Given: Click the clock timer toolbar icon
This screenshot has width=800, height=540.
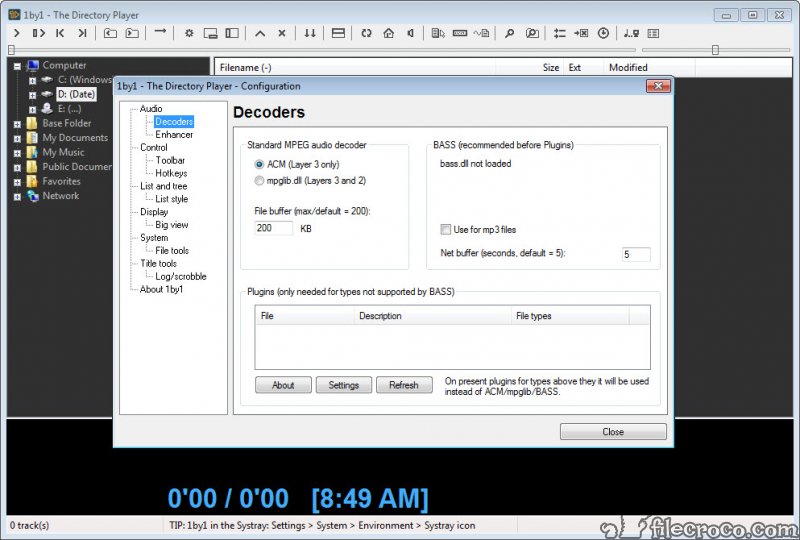Looking at the screenshot, I should (x=603, y=33).
